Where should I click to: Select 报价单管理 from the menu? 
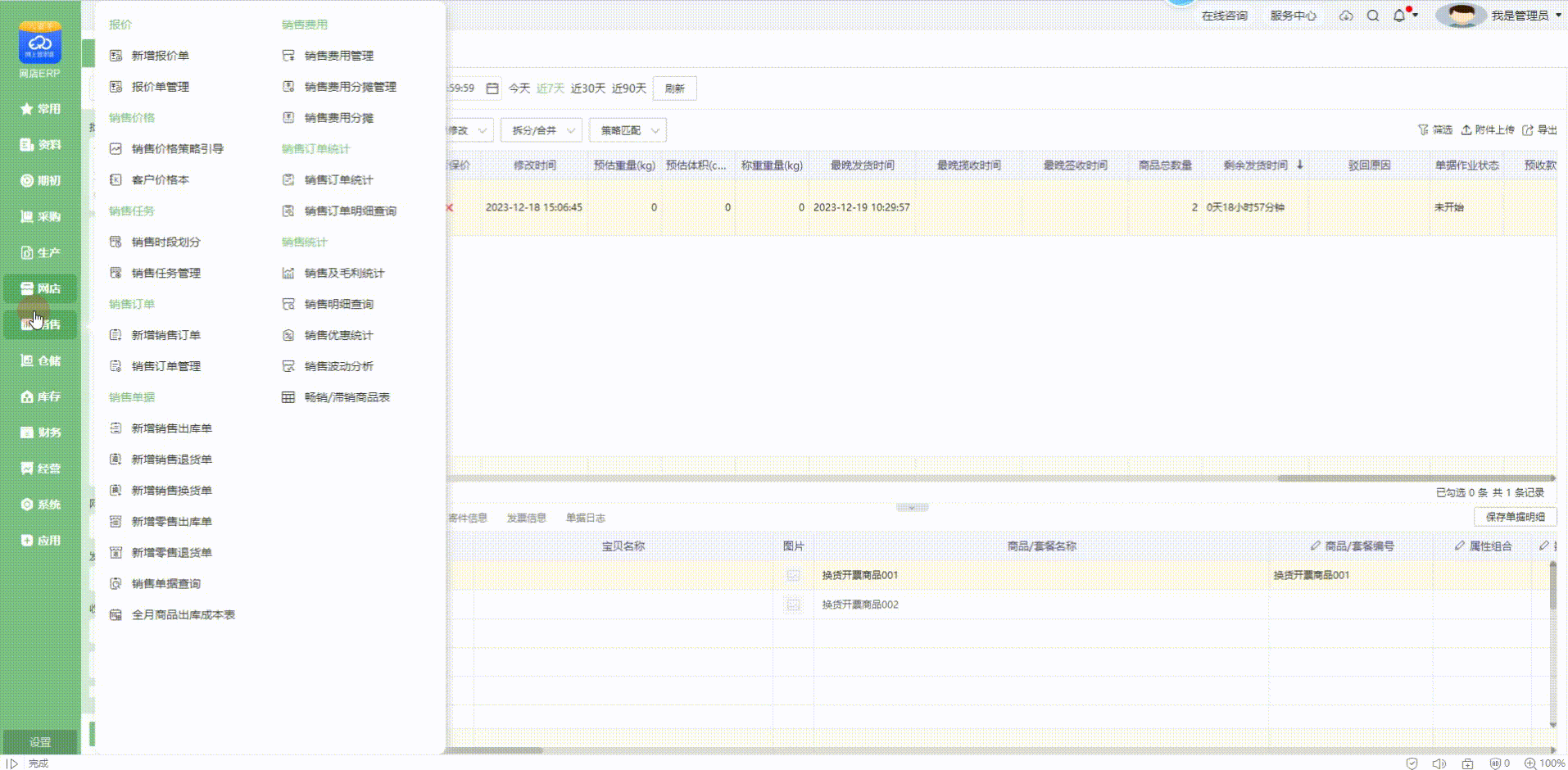160,87
